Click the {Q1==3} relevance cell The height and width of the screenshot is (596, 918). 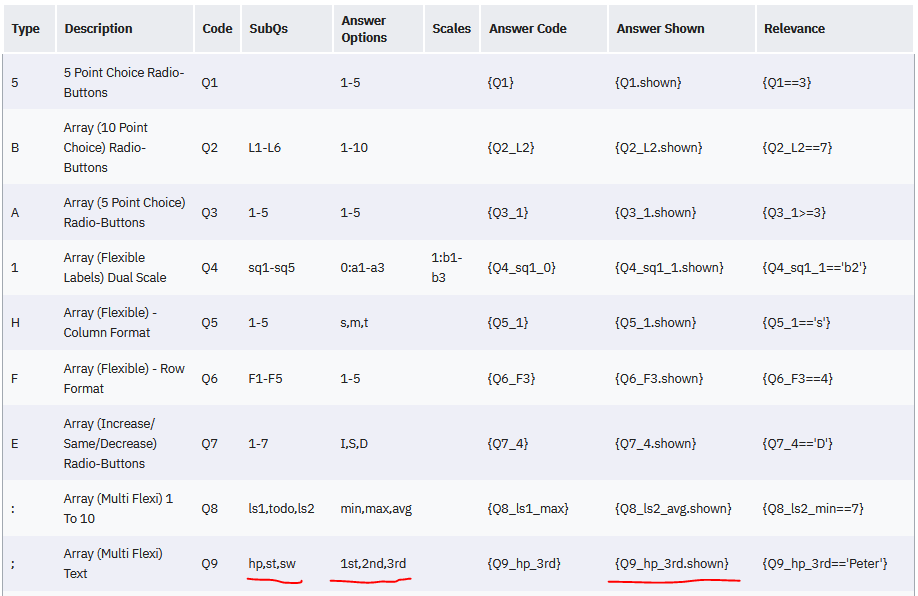pyautogui.click(x=786, y=82)
